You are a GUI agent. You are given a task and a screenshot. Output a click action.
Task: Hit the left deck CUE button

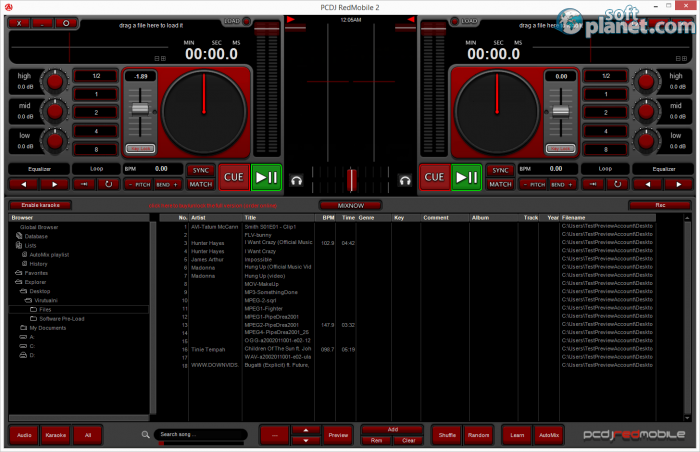(x=233, y=177)
